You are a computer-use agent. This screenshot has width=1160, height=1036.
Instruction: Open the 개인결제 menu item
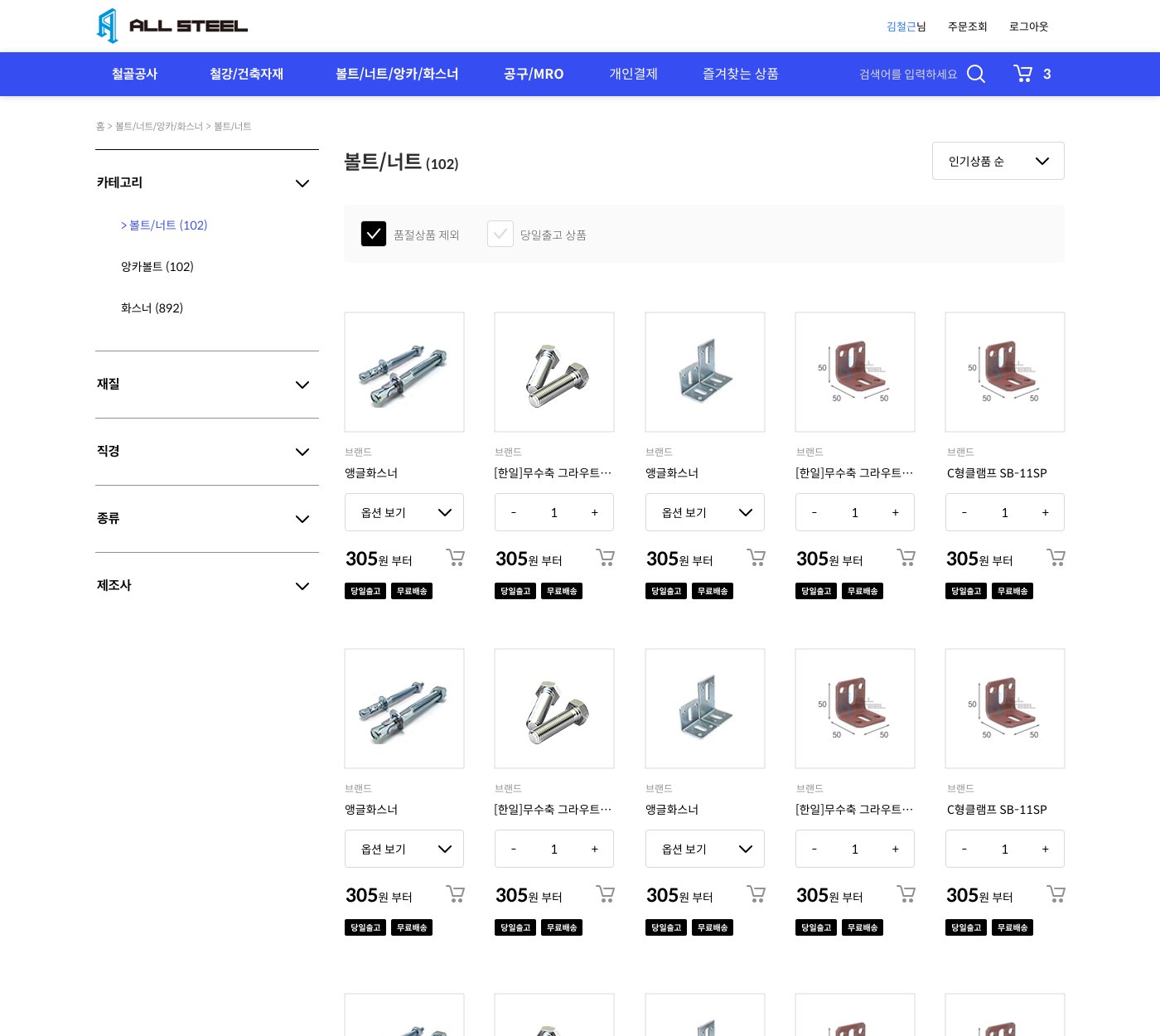(633, 74)
